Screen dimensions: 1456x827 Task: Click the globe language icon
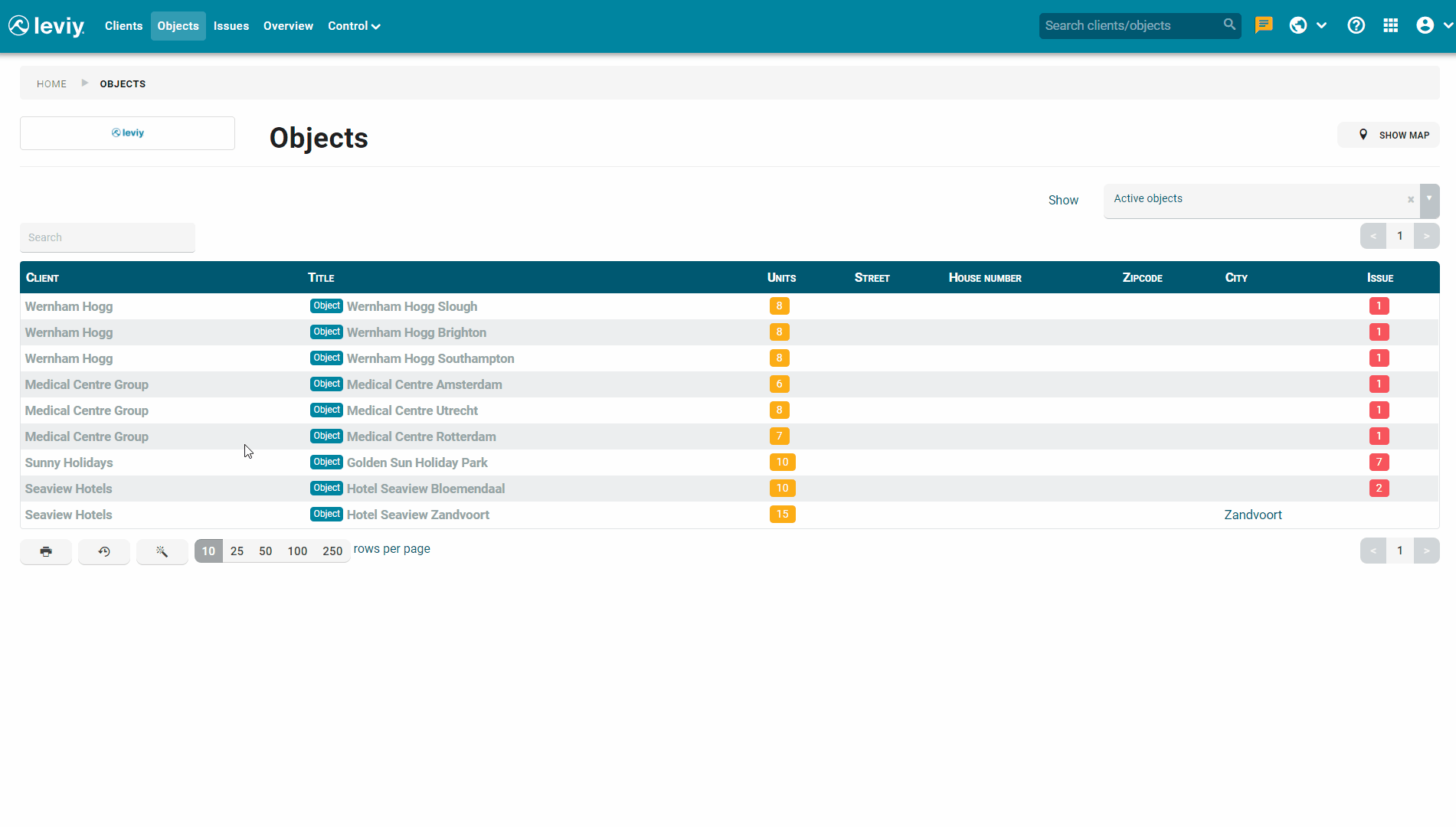(1297, 25)
